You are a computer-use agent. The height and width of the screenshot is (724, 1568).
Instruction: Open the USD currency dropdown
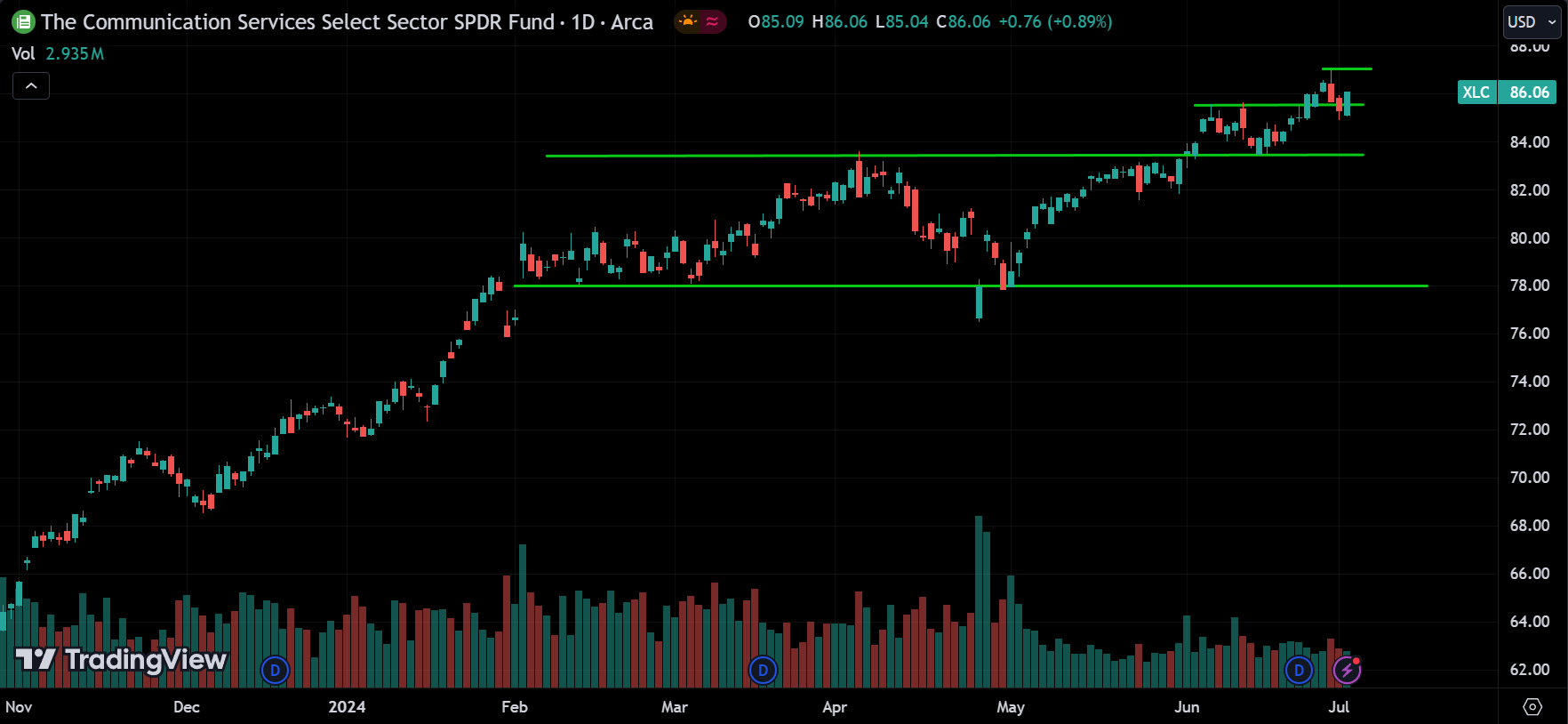pos(1532,22)
